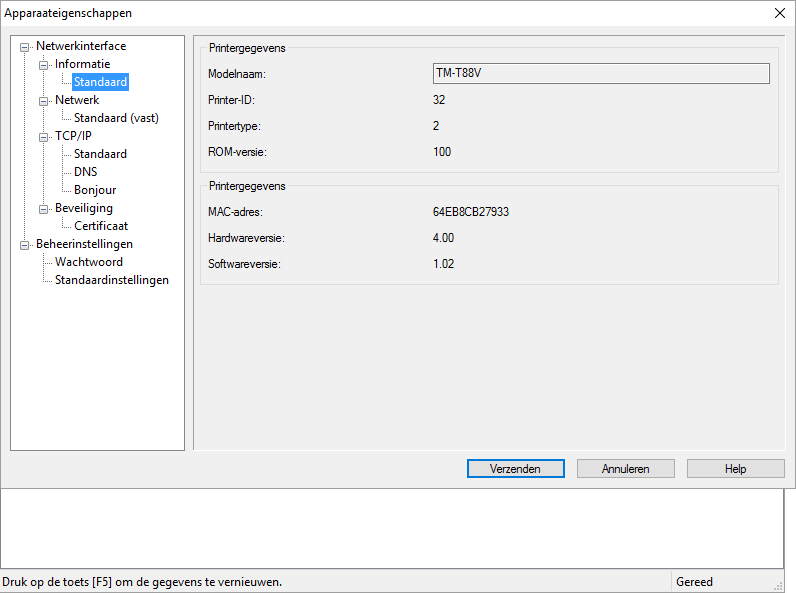The height and width of the screenshot is (593, 796).
Task: Select the Netwerk tree item
Action: click(x=77, y=100)
